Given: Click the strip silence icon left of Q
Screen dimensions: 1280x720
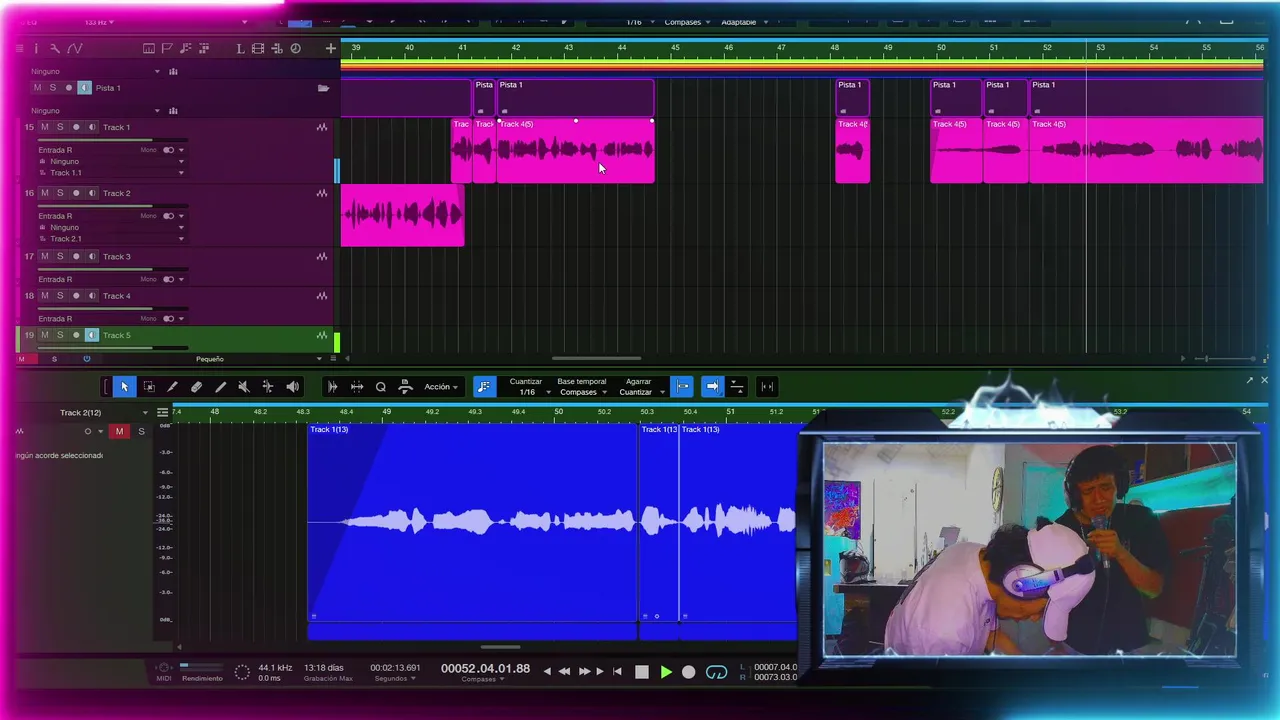Looking at the screenshot, I should point(357,387).
